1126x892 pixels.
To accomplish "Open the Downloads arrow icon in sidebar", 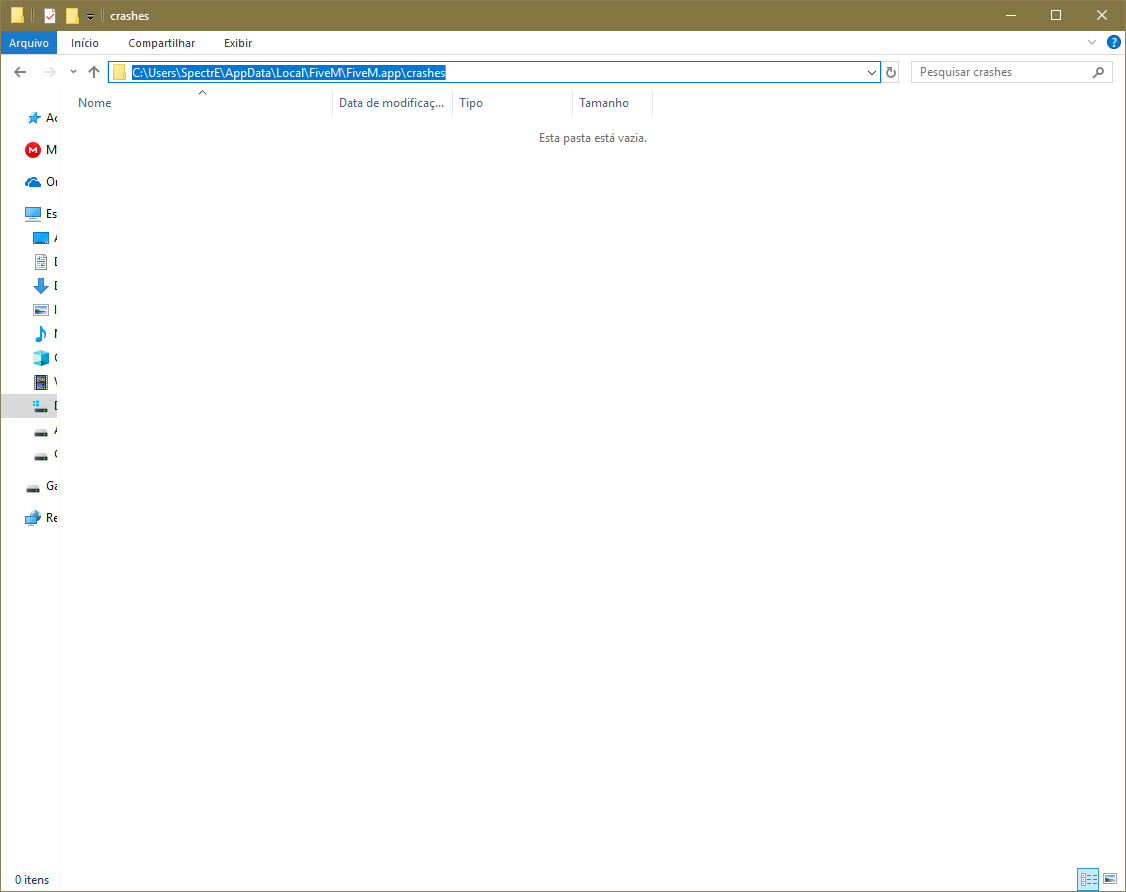I will click(41, 286).
